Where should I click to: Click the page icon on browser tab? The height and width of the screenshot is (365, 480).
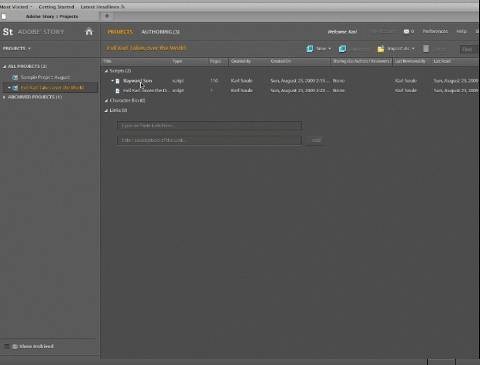pyautogui.click(x=4, y=16)
